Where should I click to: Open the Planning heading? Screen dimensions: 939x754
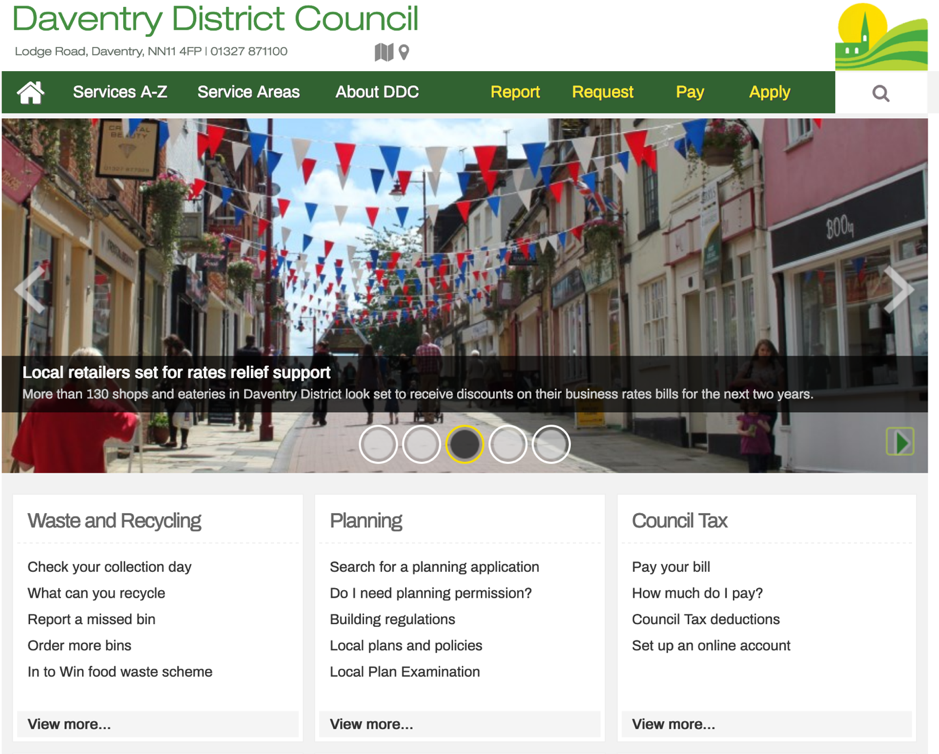(366, 520)
